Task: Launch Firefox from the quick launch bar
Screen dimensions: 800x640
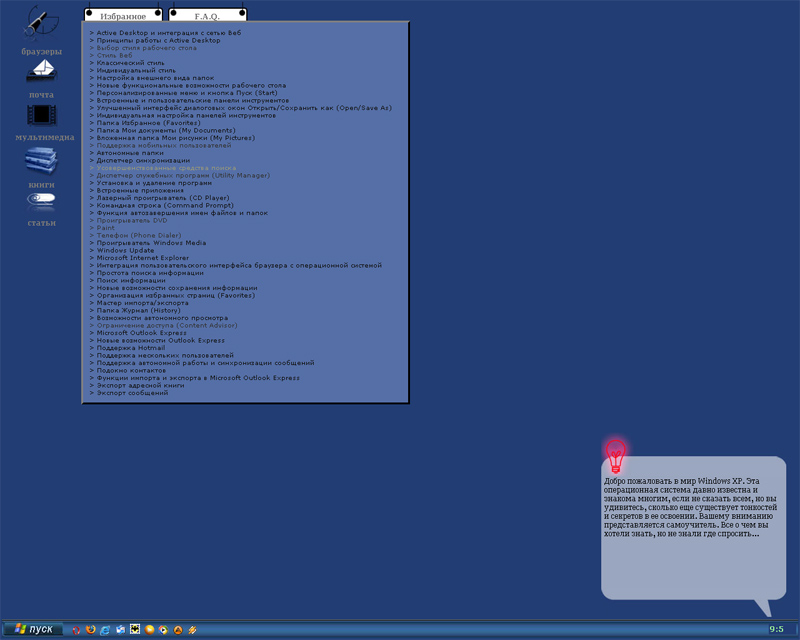Action: (90, 629)
